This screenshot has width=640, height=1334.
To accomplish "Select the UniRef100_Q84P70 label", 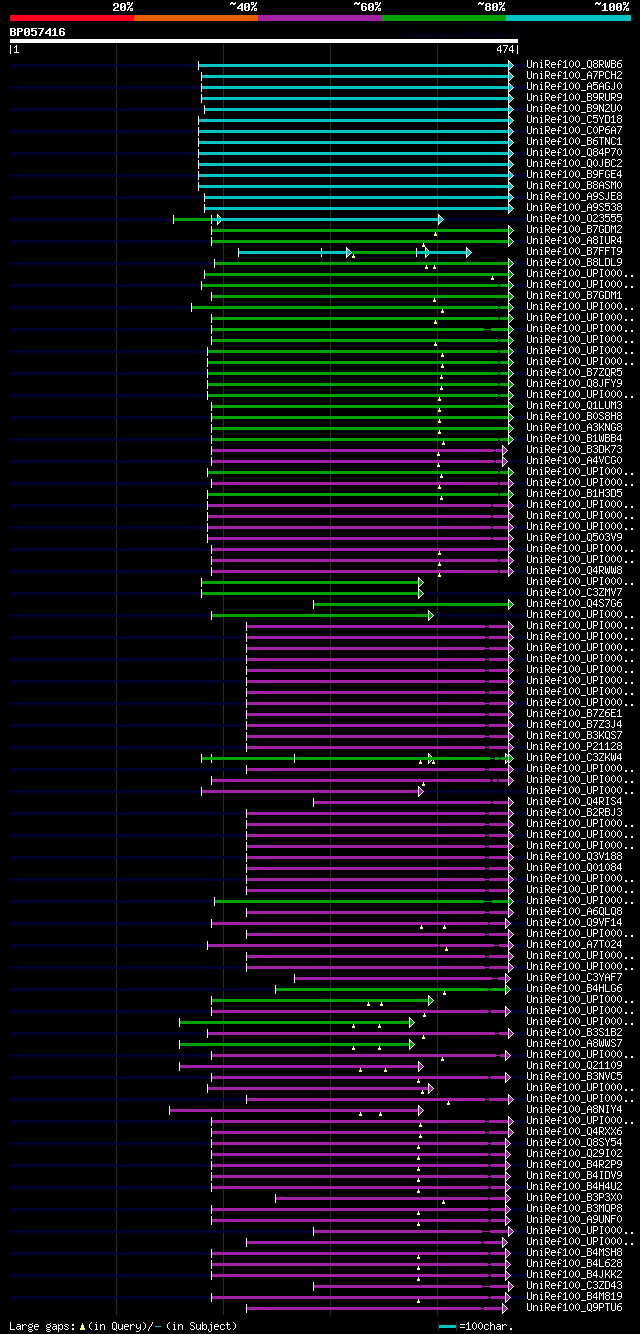I will coord(574,152).
